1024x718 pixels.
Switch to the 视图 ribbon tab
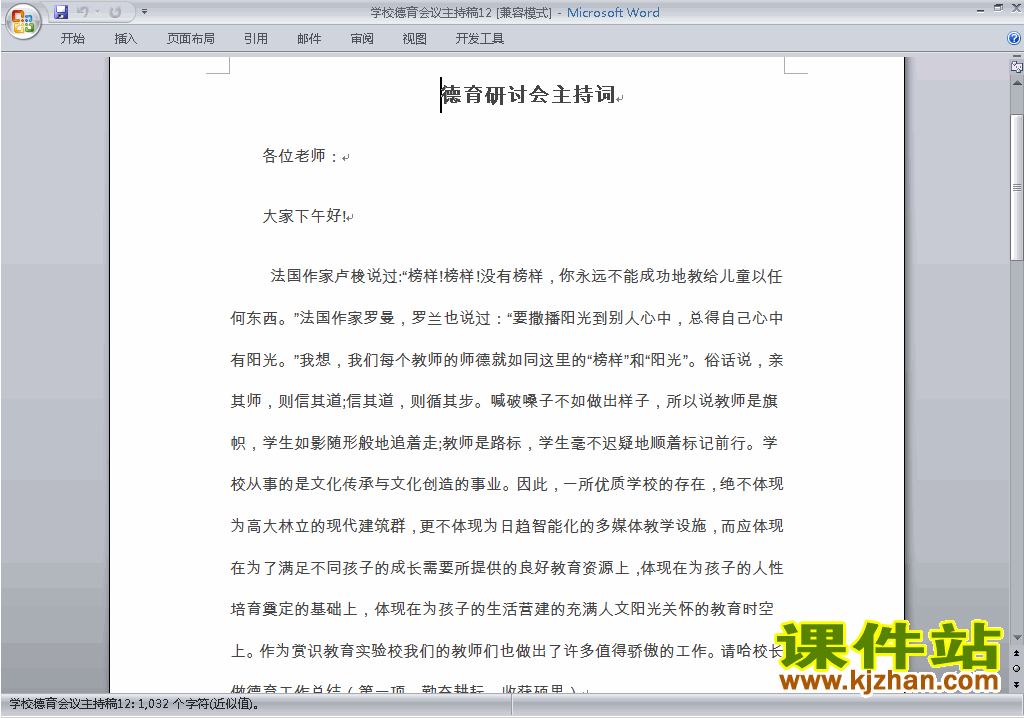click(415, 39)
